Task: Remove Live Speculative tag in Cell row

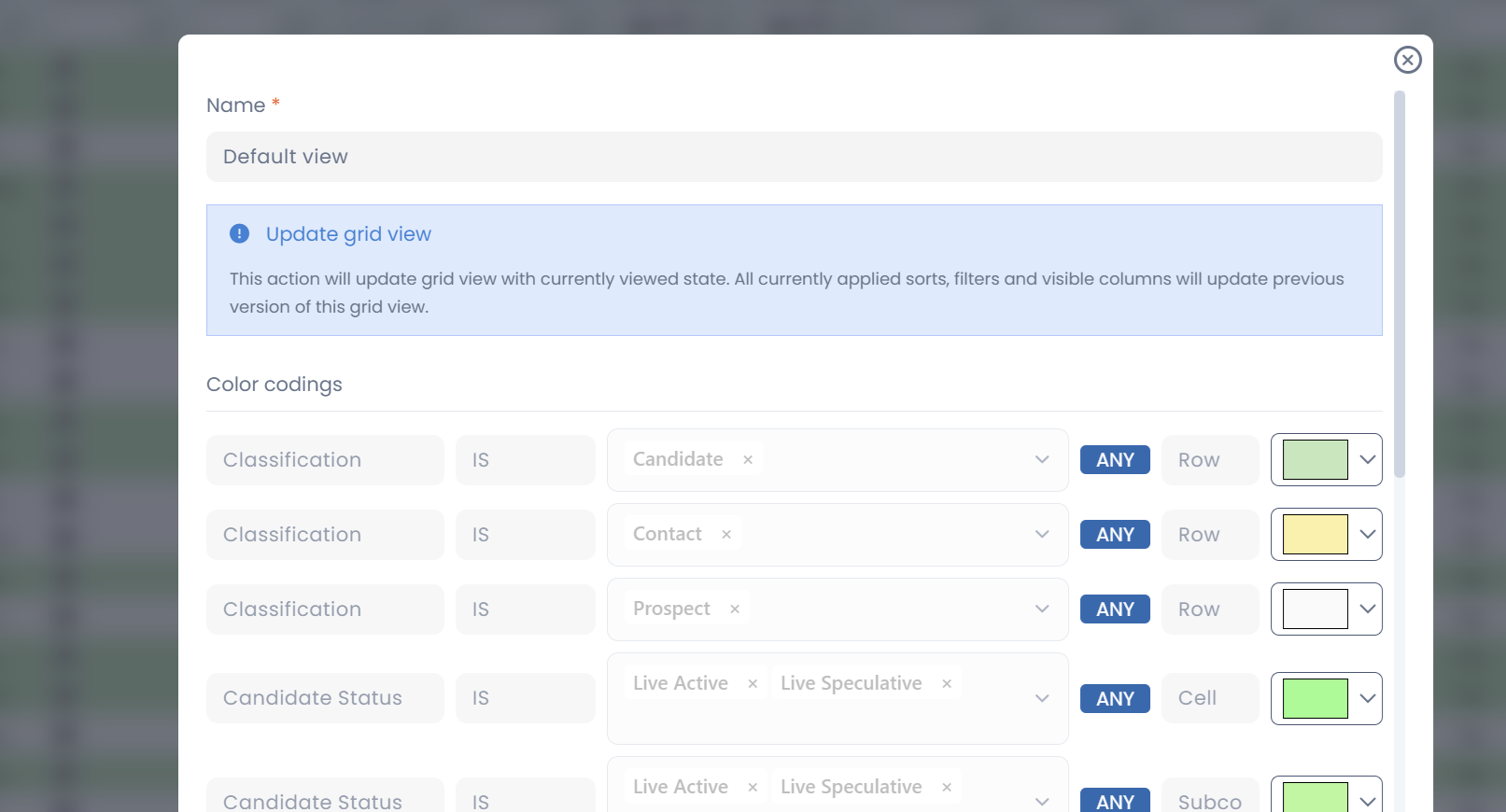Action: point(947,684)
